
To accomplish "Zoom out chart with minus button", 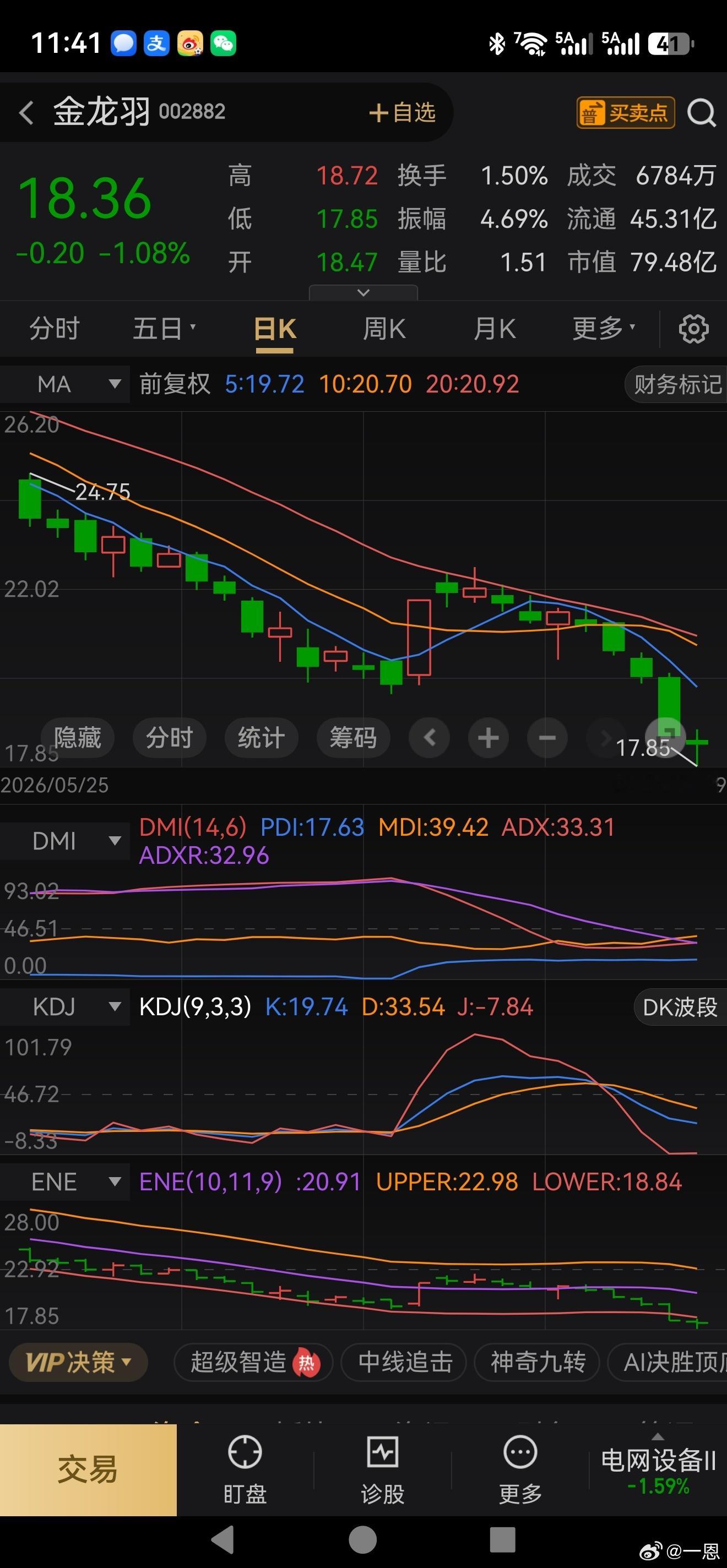I will (547, 738).
